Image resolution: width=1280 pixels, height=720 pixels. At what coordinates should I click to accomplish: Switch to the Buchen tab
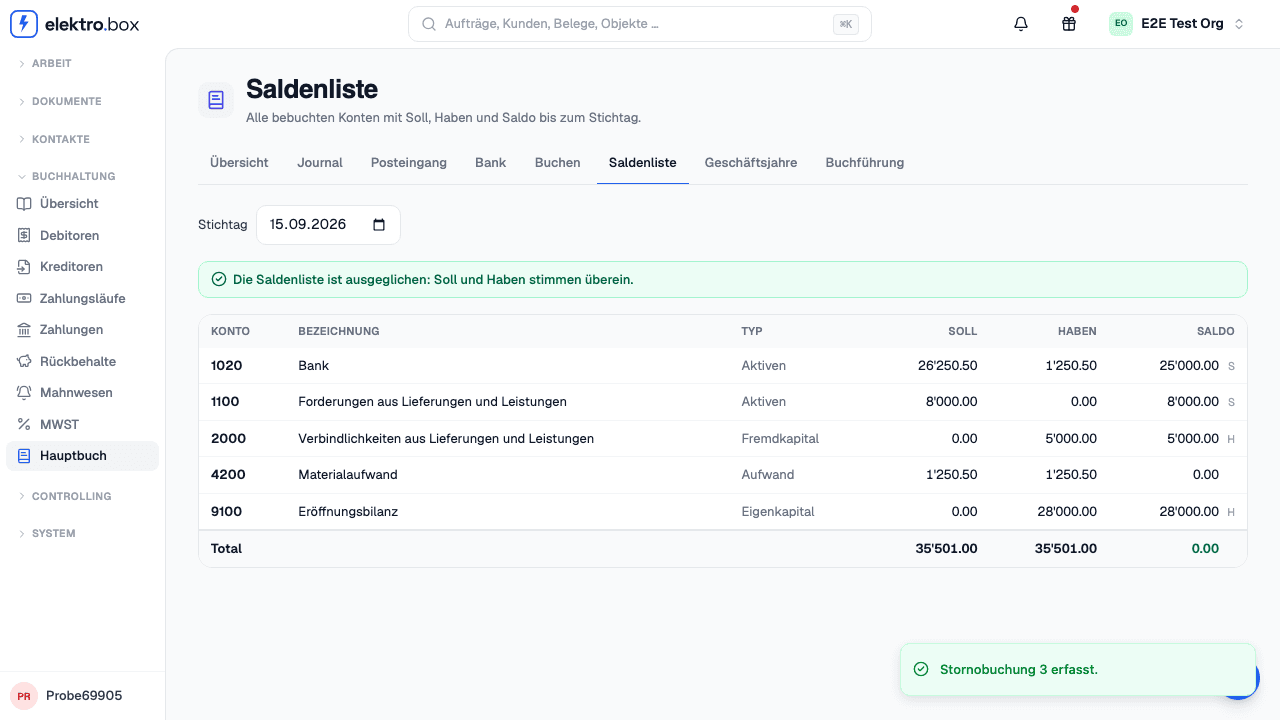(558, 162)
